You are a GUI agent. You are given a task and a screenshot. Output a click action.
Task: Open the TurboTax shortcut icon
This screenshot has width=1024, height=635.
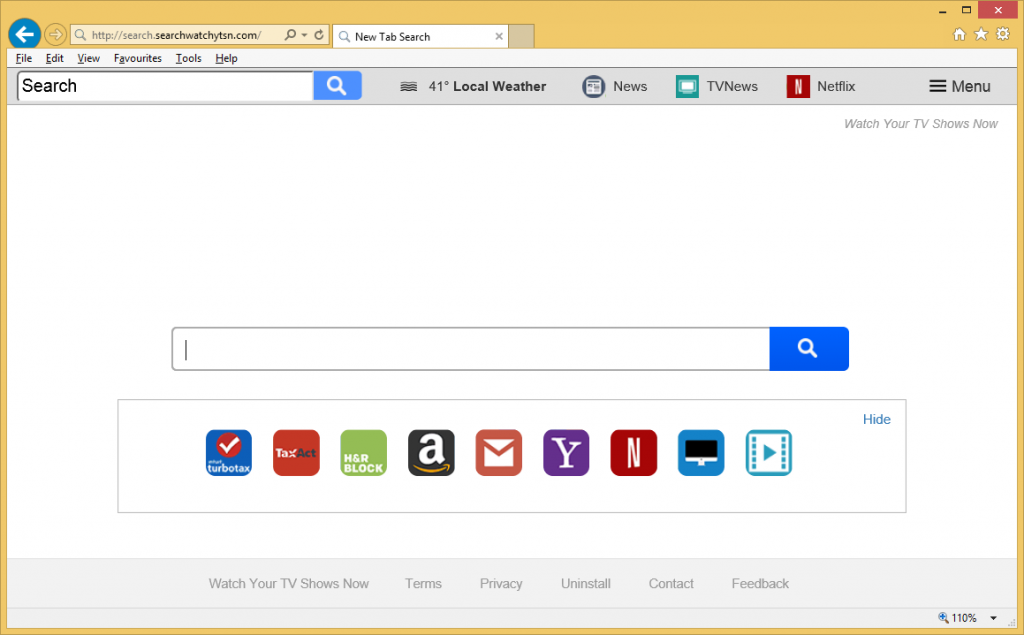[229, 453]
